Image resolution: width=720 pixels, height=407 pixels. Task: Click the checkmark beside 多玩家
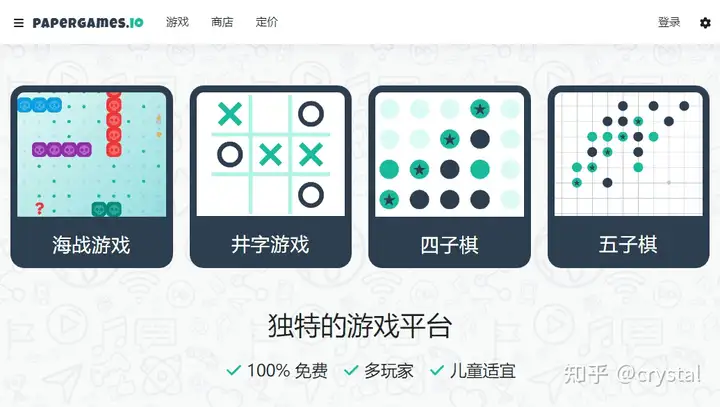(x=351, y=370)
